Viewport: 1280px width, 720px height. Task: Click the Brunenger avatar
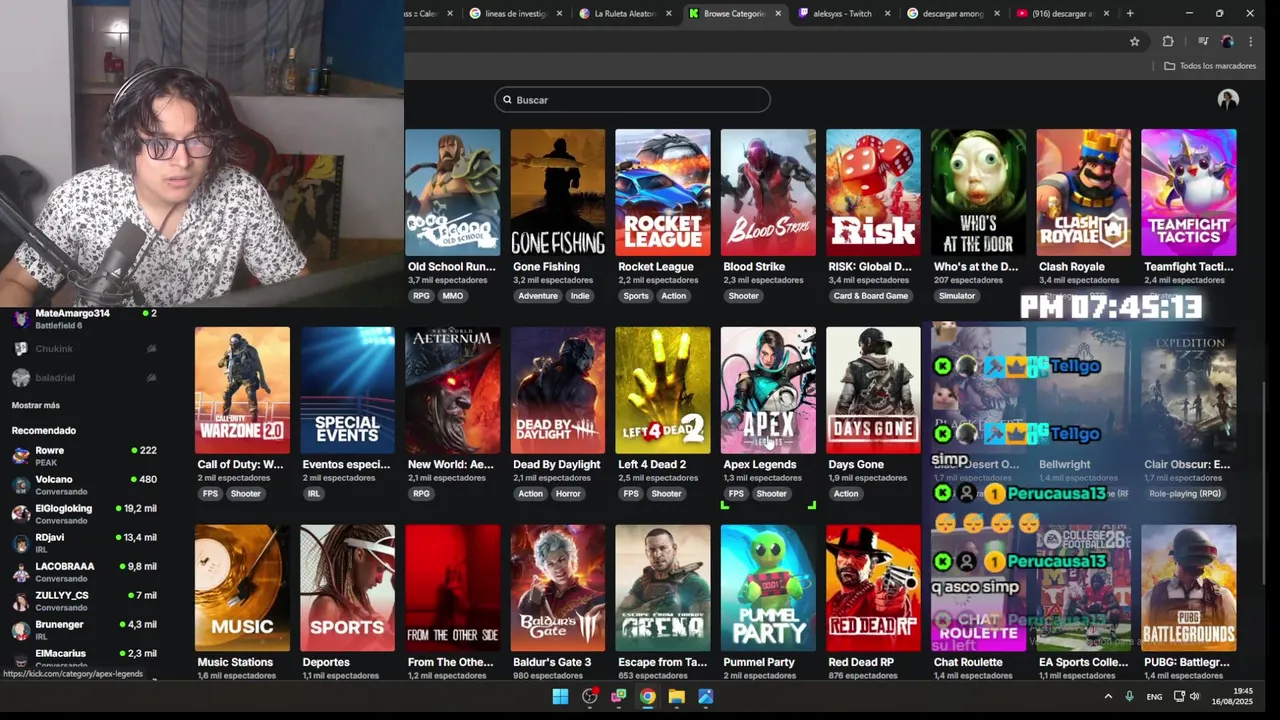tap(21, 629)
